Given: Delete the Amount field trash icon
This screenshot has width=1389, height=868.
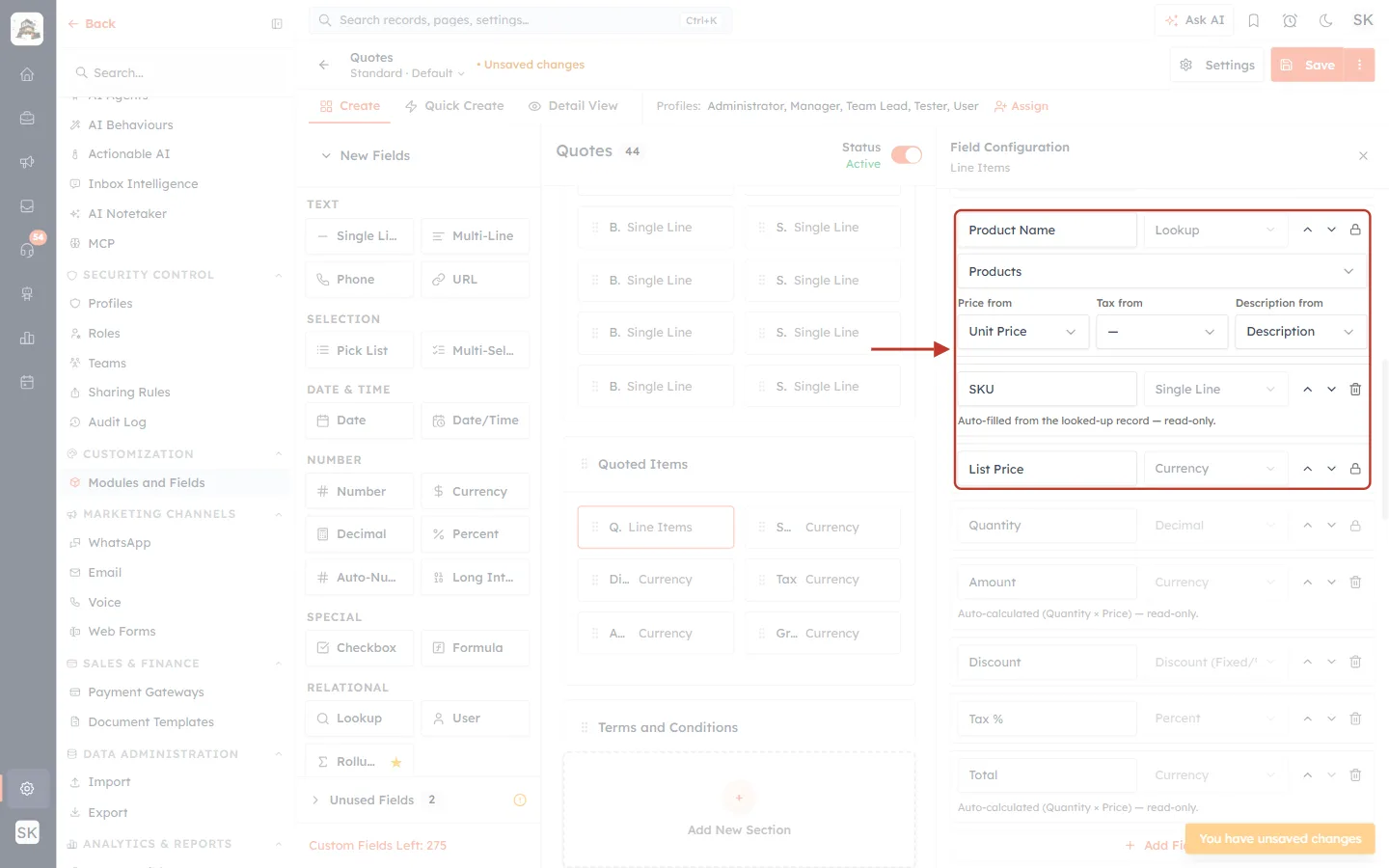Looking at the screenshot, I should pyautogui.click(x=1355, y=583).
